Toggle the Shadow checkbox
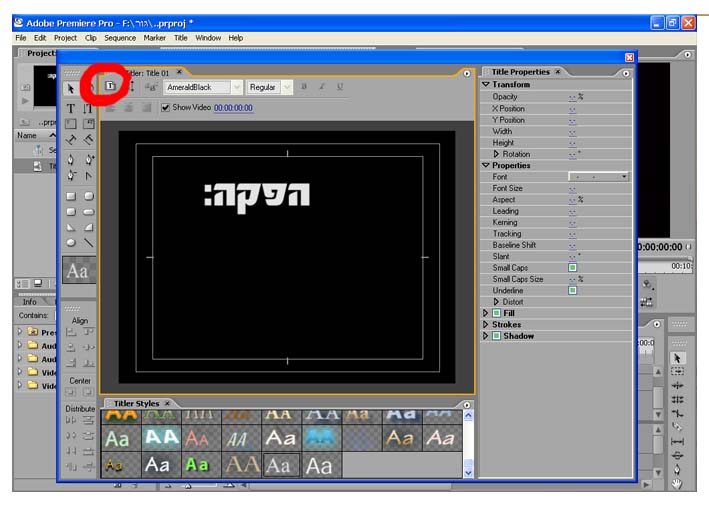The image size is (709, 512). 496,336
